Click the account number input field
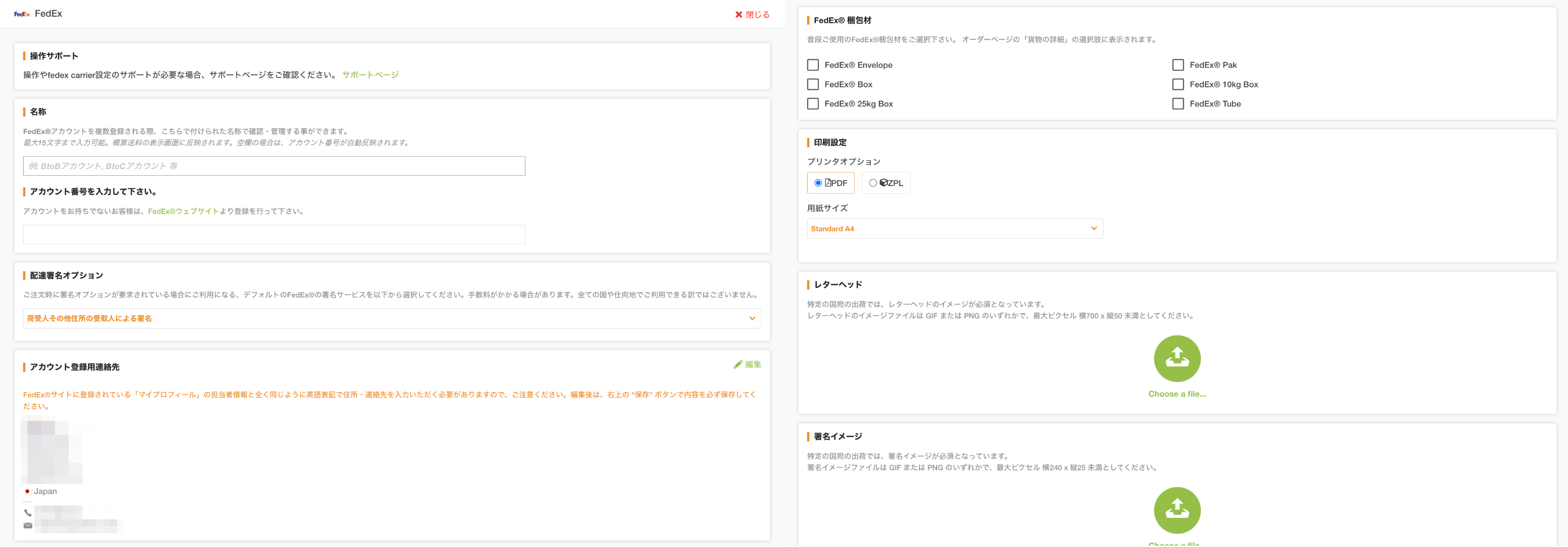This screenshot has width=1568, height=547. 274,235
